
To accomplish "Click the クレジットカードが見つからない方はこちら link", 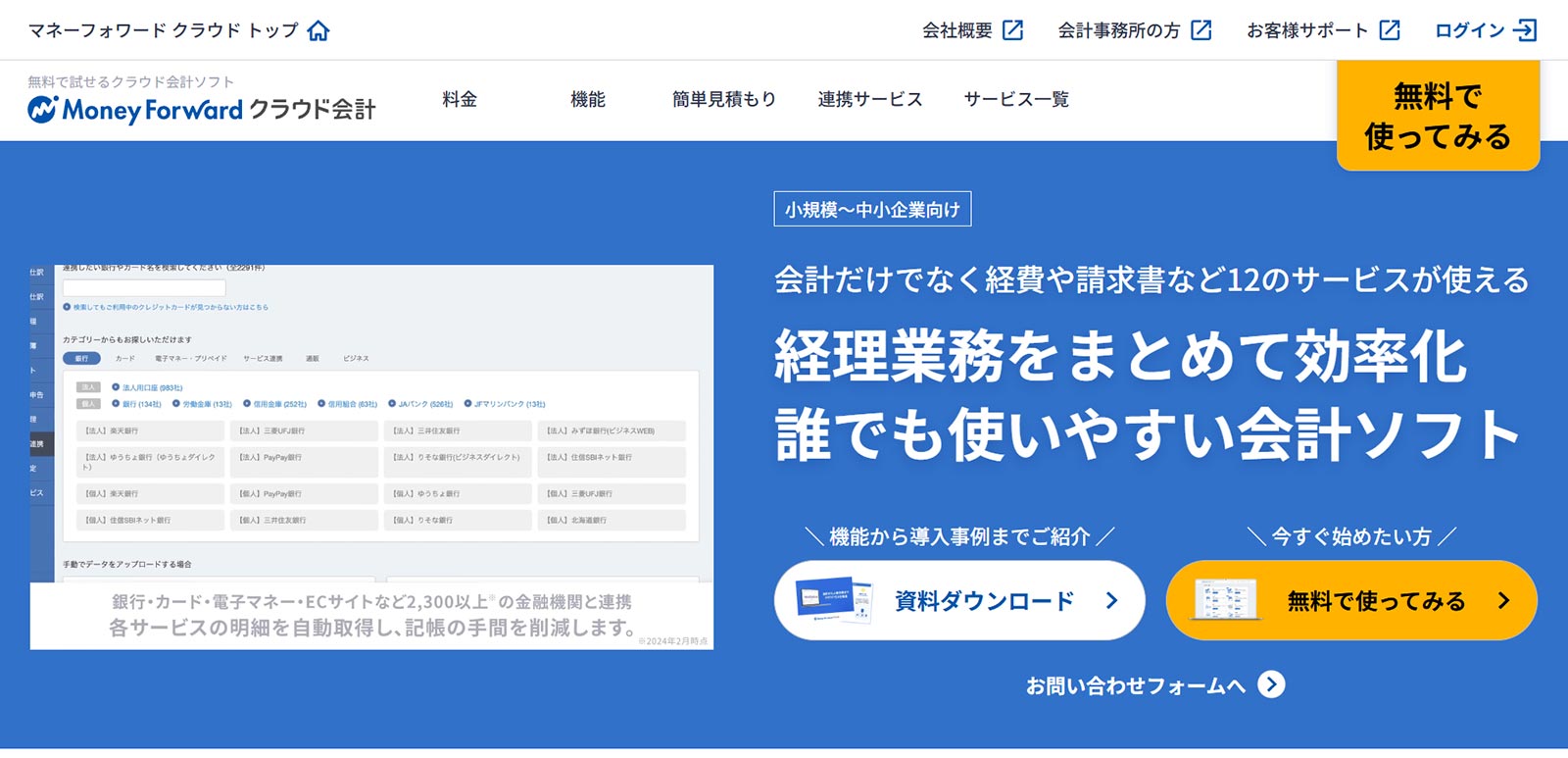I will coord(166,307).
